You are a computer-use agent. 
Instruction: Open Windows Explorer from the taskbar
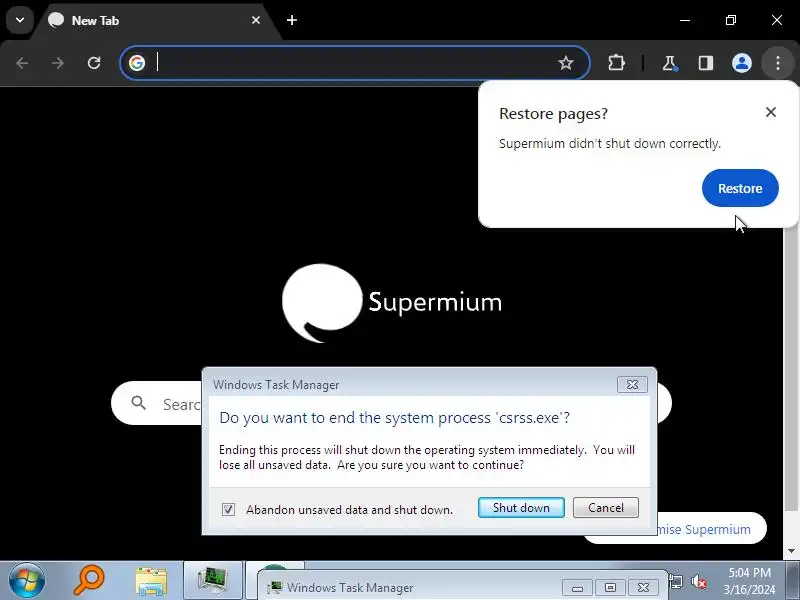coord(151,582)
